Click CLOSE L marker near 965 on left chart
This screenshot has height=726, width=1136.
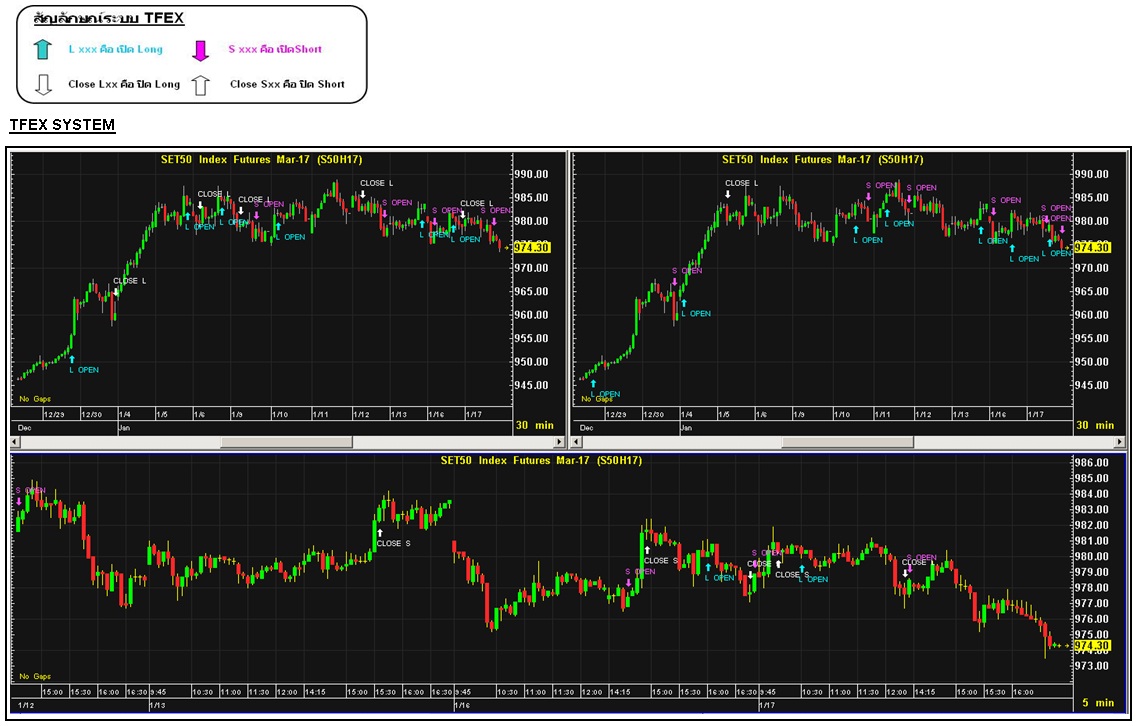click(116, 292)
